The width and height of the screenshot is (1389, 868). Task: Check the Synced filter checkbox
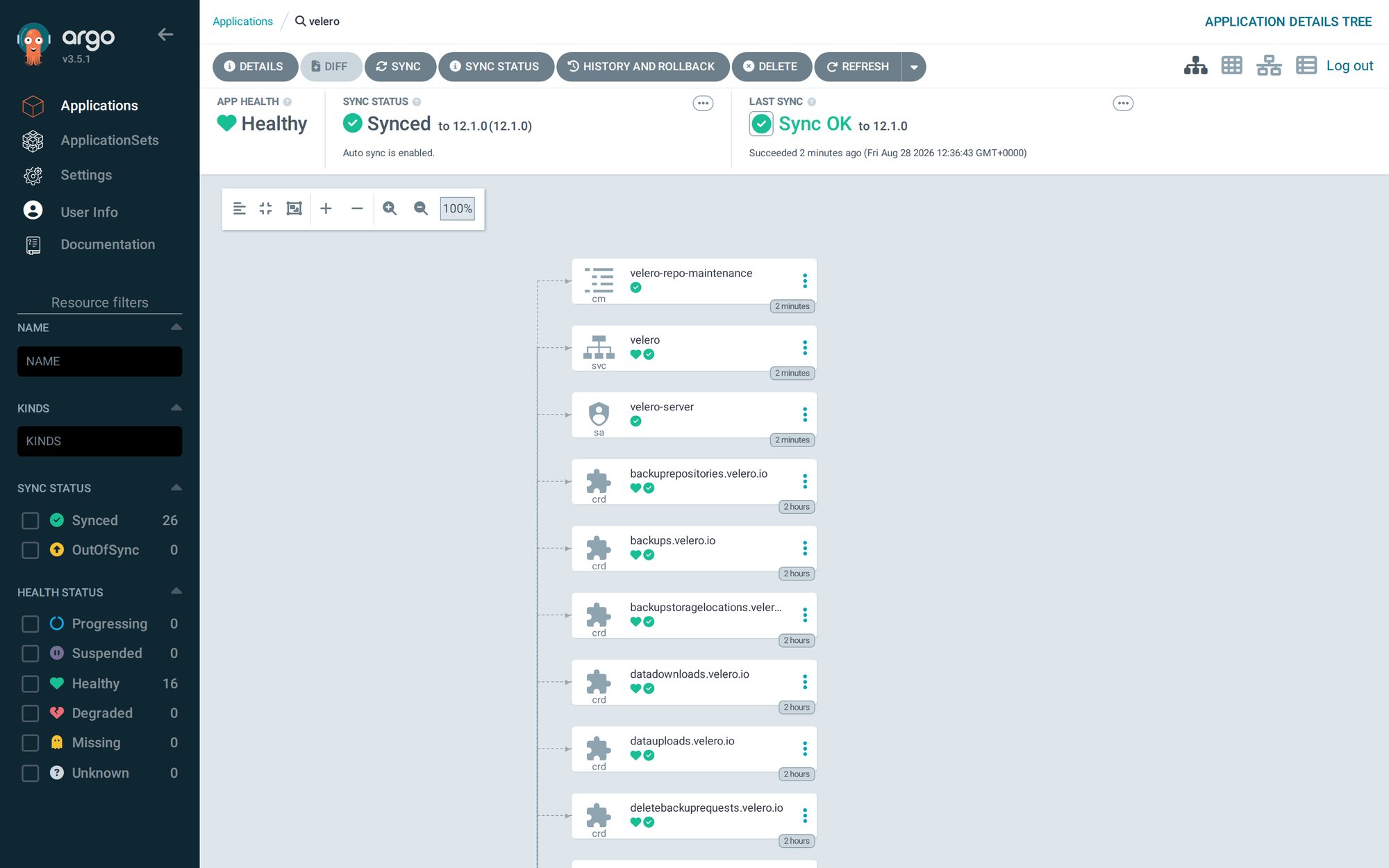(31, 521)
